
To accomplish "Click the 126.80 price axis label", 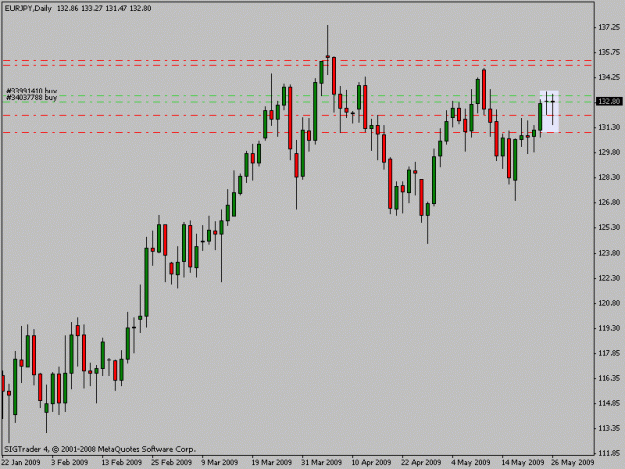I will pyautogui.click(x=609, y=202).
